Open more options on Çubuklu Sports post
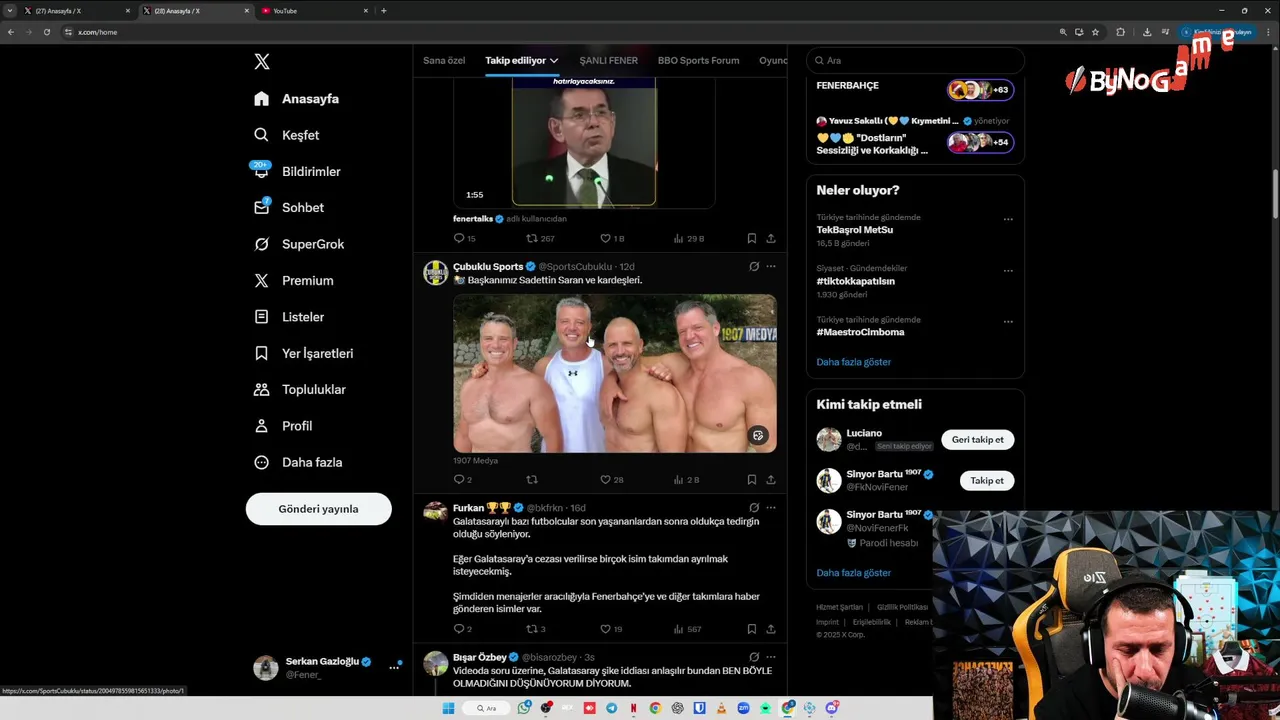This screenshot has height=720, width=1280. coord(771,267)
